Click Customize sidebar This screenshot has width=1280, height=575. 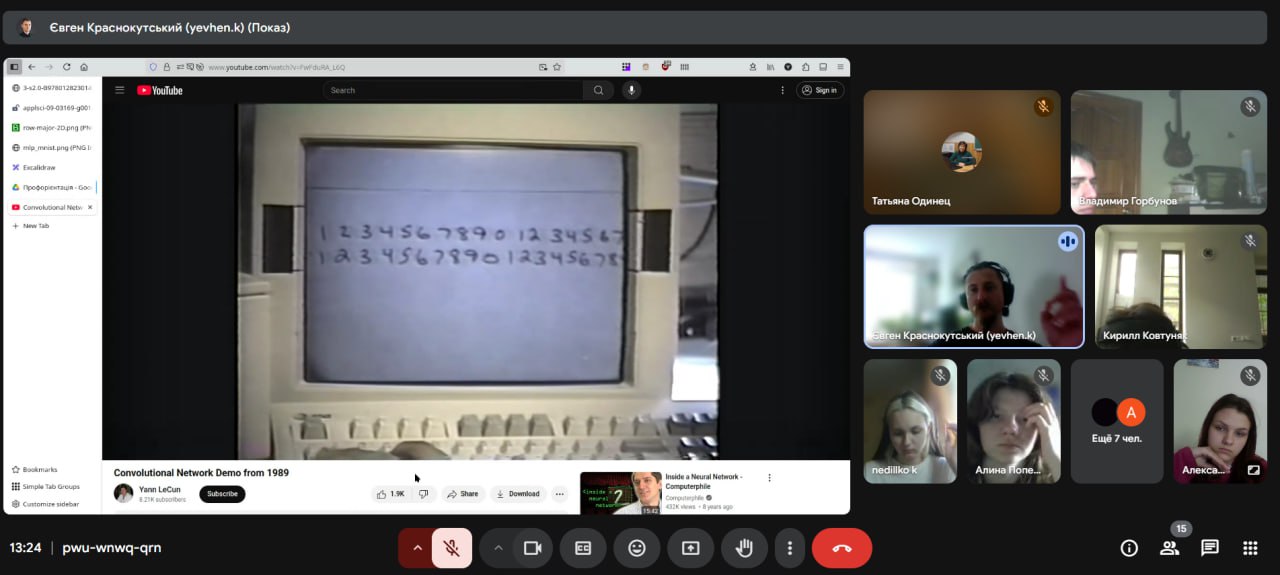(45, 503)
